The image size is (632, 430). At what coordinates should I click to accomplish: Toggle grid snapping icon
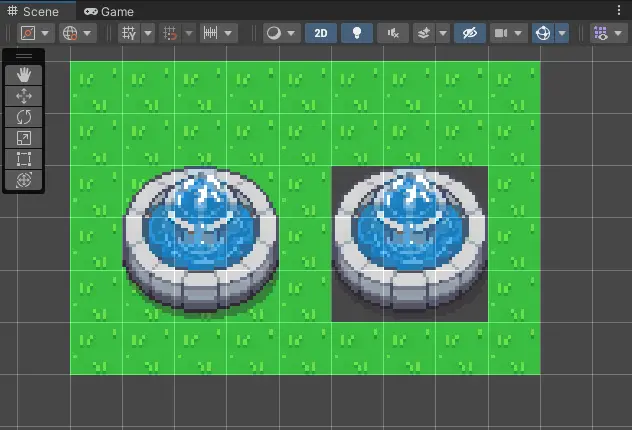170,33
